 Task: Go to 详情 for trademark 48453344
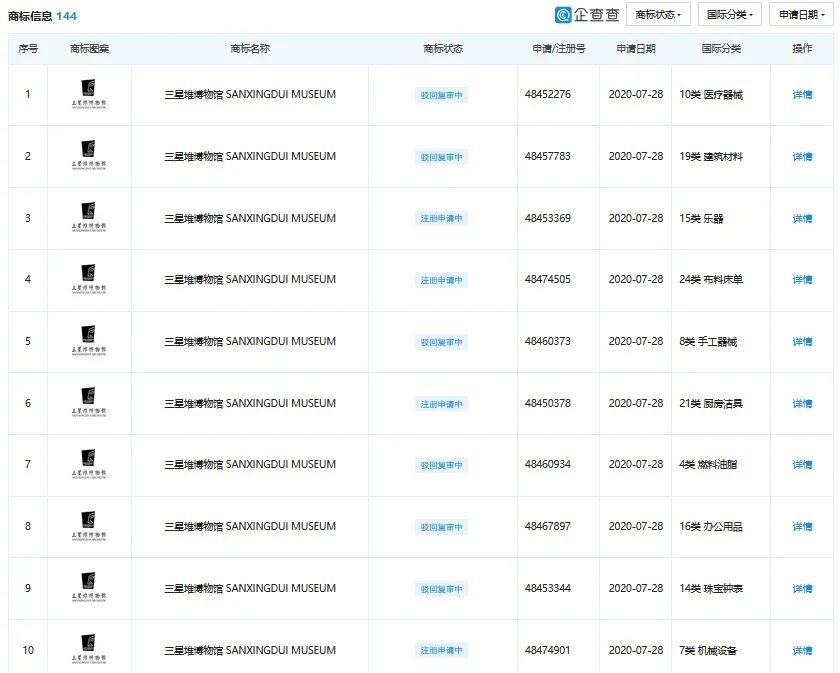pos(802,588)
